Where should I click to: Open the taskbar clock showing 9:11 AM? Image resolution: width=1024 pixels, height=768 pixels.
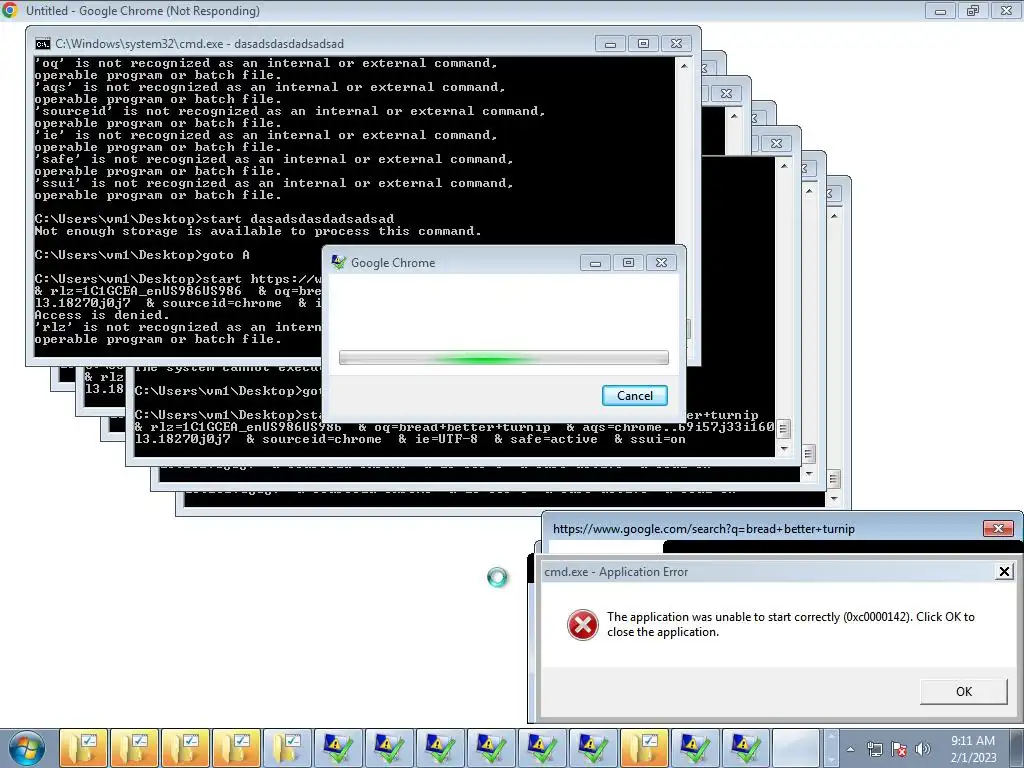(973, 748)
